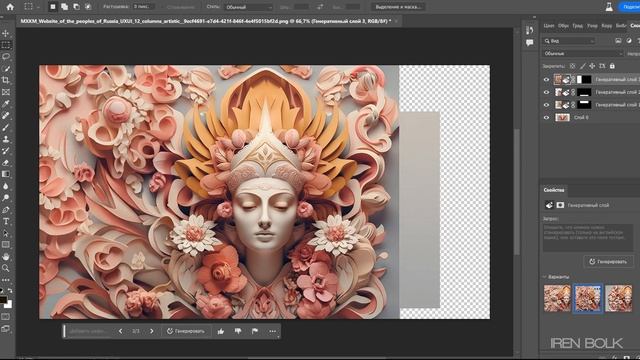
Task: Show previous generative variation
Action: pyautogui.click(x=120, y=331)
